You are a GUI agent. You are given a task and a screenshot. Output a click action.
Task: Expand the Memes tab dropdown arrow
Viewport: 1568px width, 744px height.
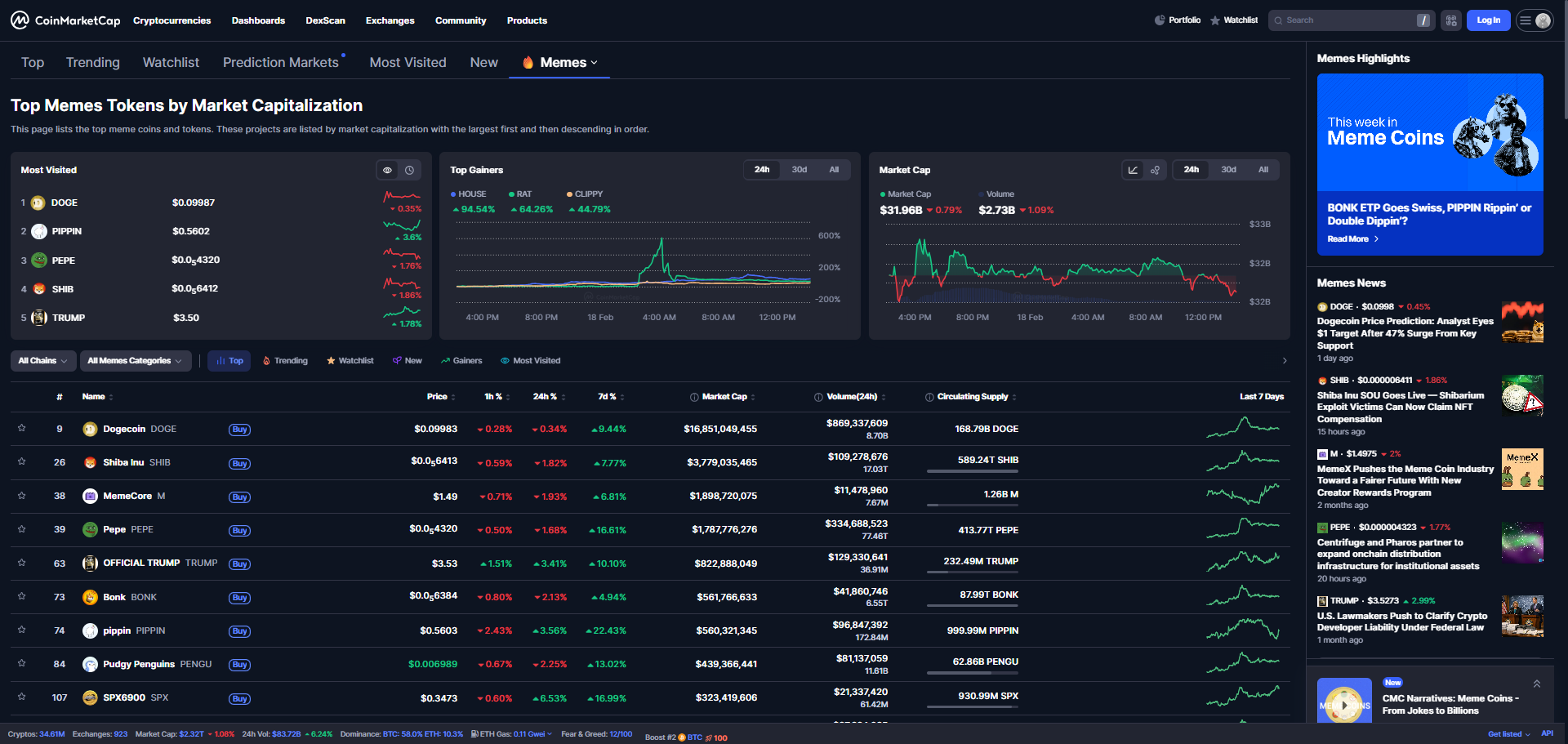(x=595, y=63)
